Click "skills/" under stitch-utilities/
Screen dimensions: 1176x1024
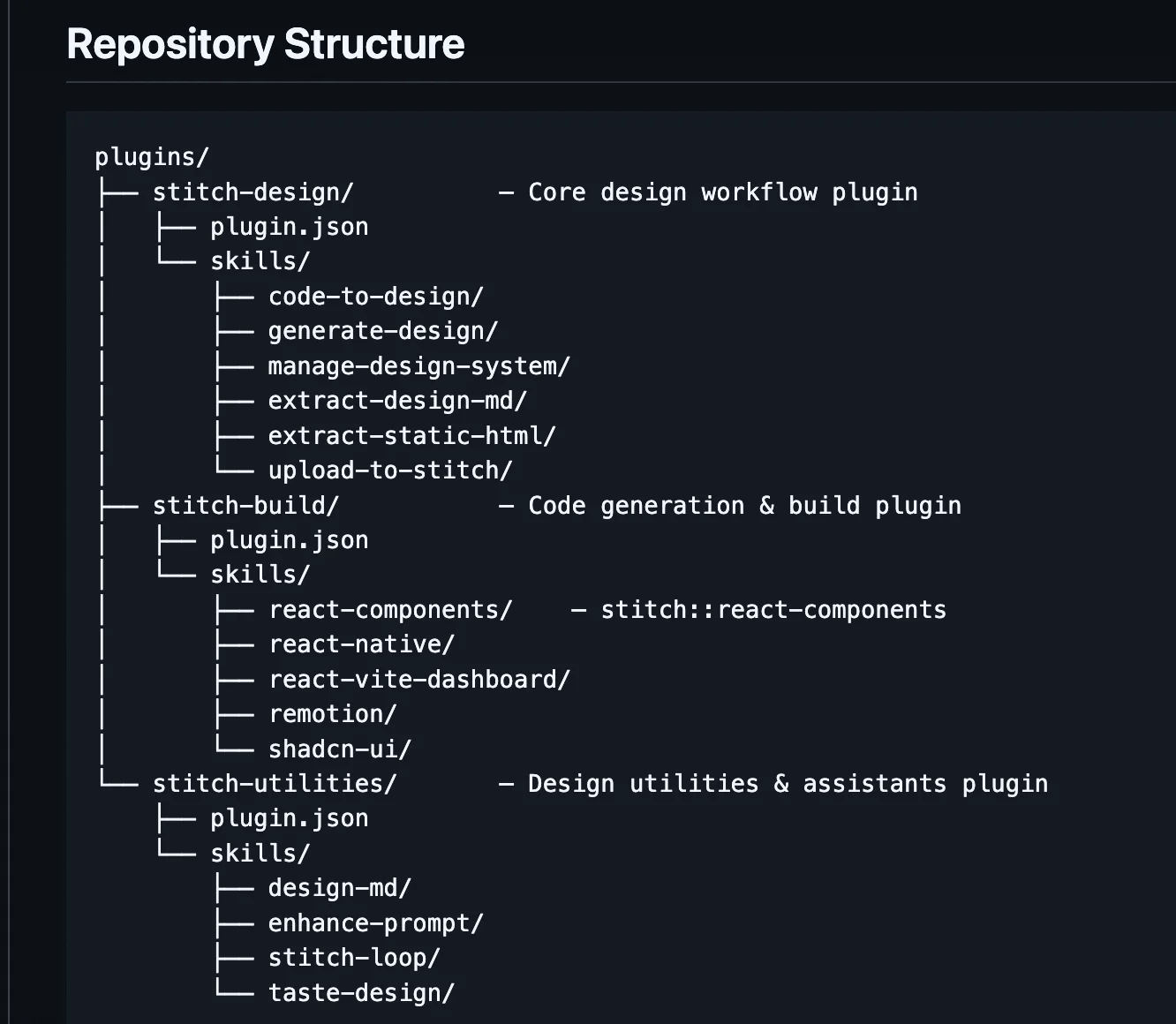[260, 854]
